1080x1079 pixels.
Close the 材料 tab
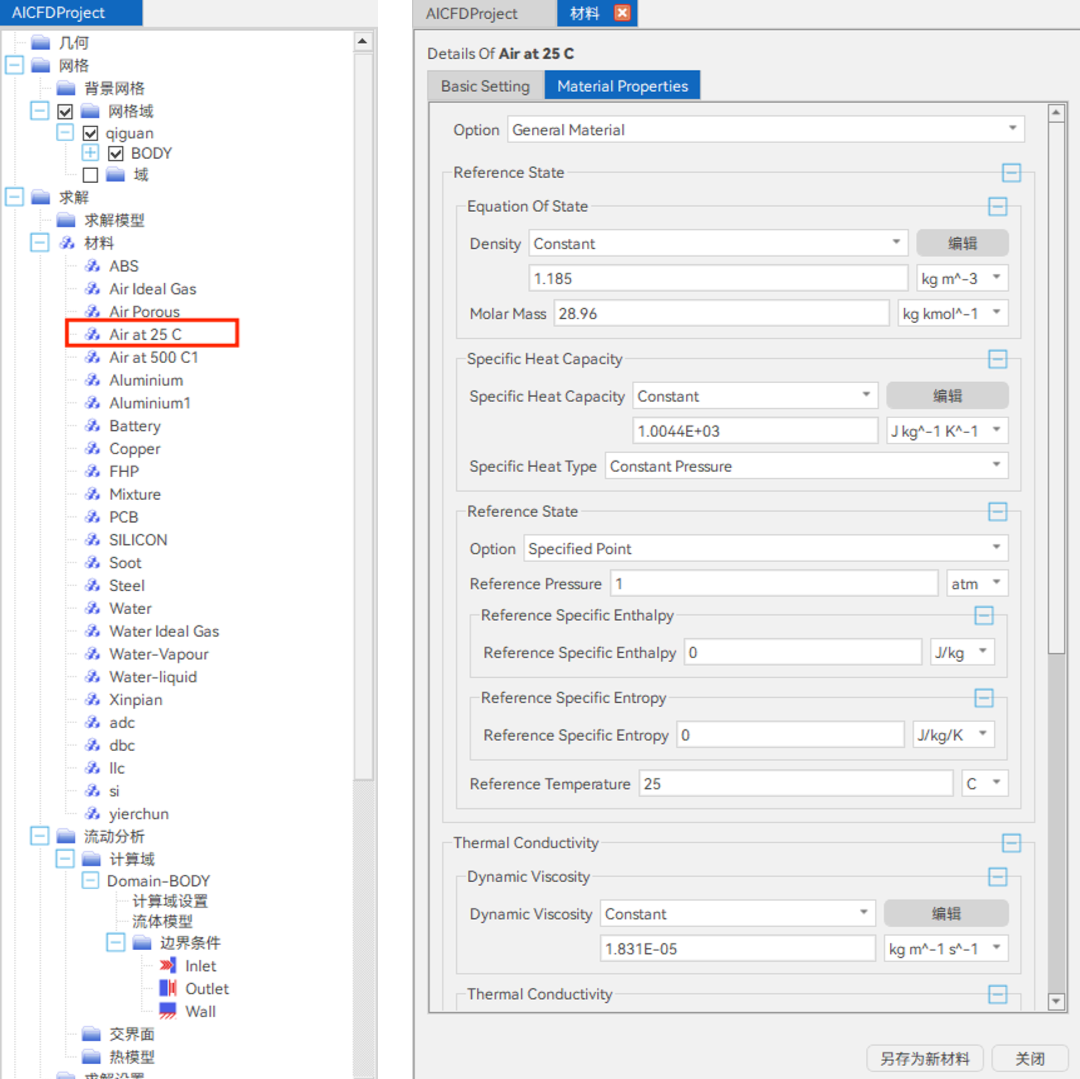coord(622,12)
